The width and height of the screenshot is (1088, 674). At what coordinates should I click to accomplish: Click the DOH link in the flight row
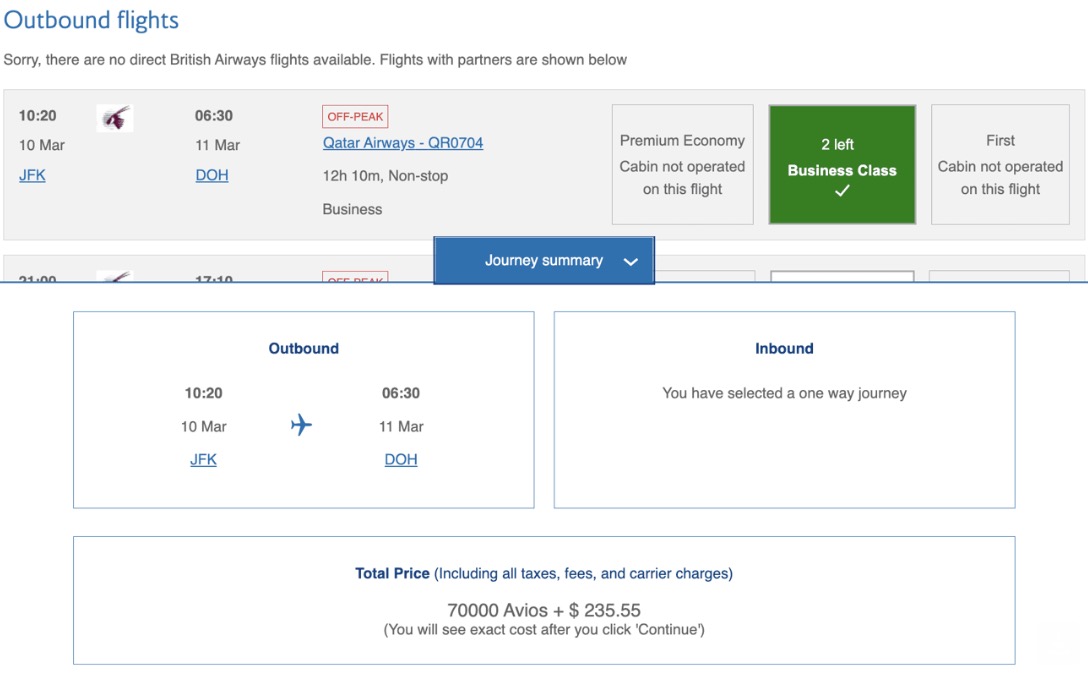click(212, 175)
